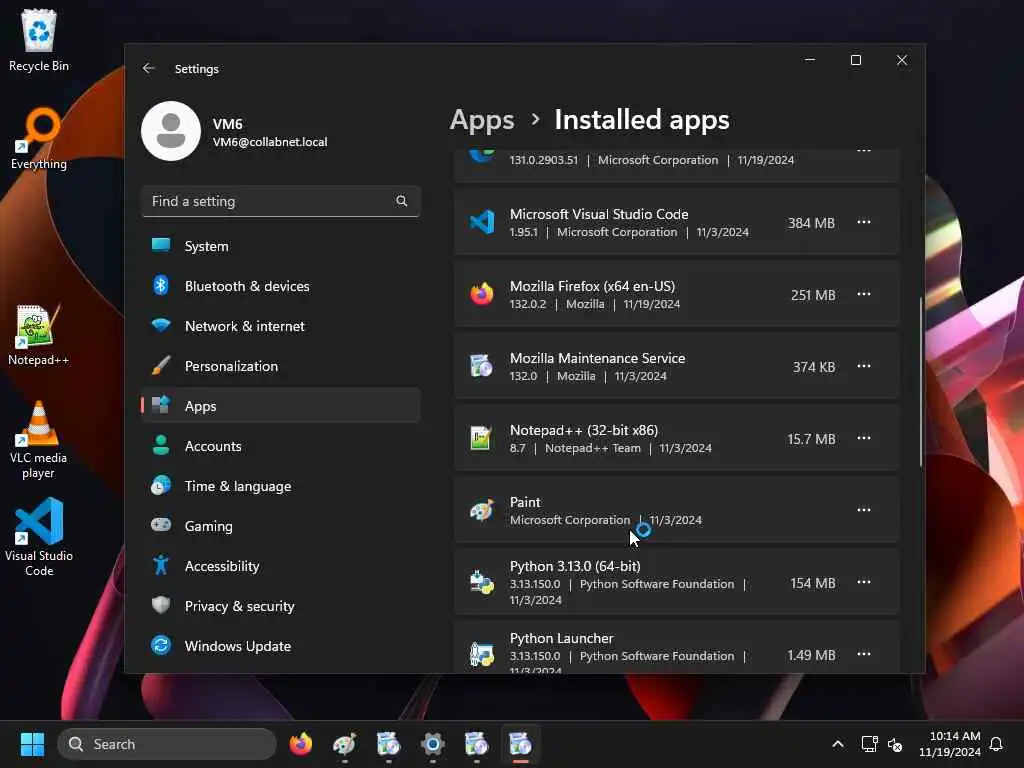The image size is (1024, 768).
Task: Click the Find a setting search box
Action: (281, 201)
